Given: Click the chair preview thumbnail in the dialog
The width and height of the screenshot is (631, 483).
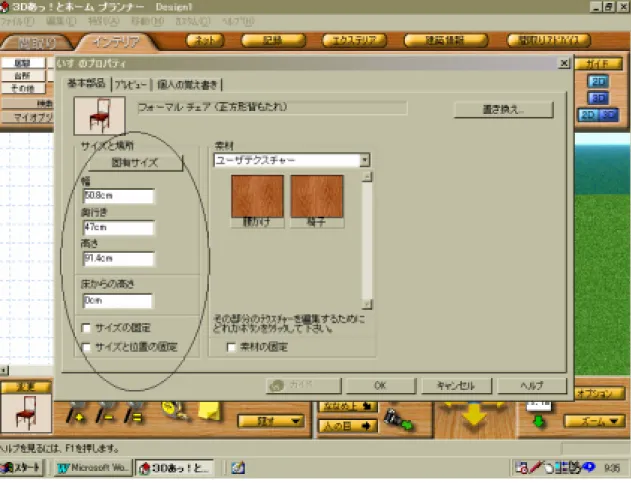Looking at the screenshot, I should point(99,116).
